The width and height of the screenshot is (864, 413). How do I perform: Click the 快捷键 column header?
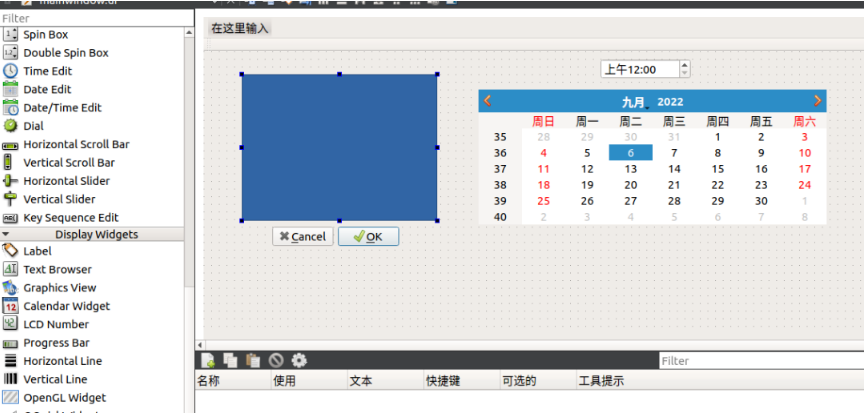462,381
